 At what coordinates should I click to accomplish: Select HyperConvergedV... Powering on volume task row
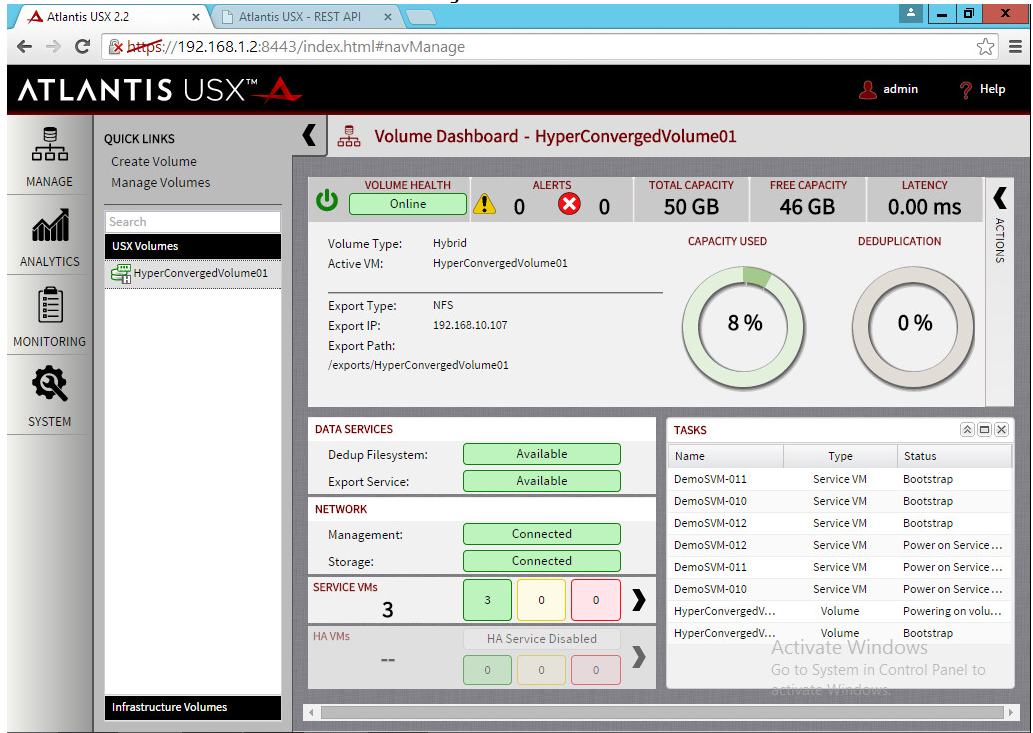840,611
